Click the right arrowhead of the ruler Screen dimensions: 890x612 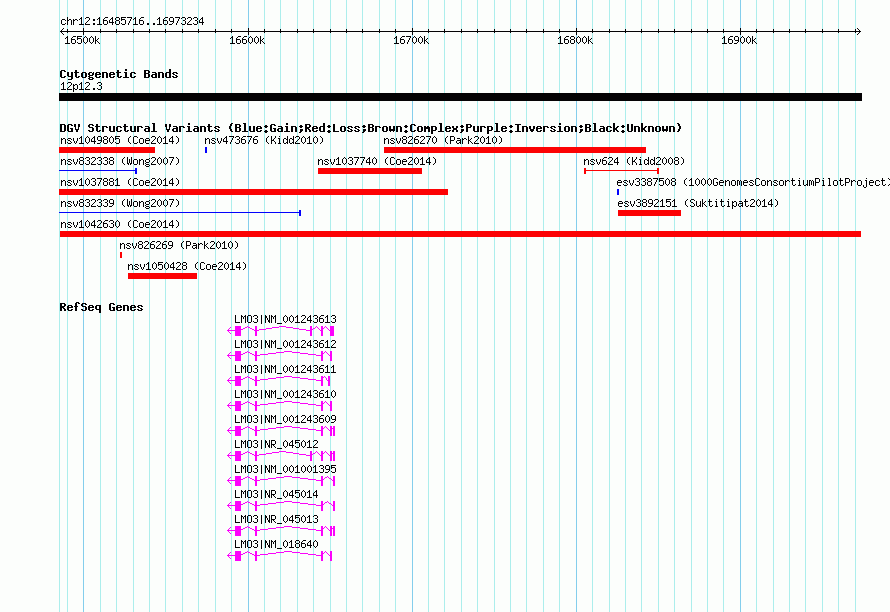[858, 32]
